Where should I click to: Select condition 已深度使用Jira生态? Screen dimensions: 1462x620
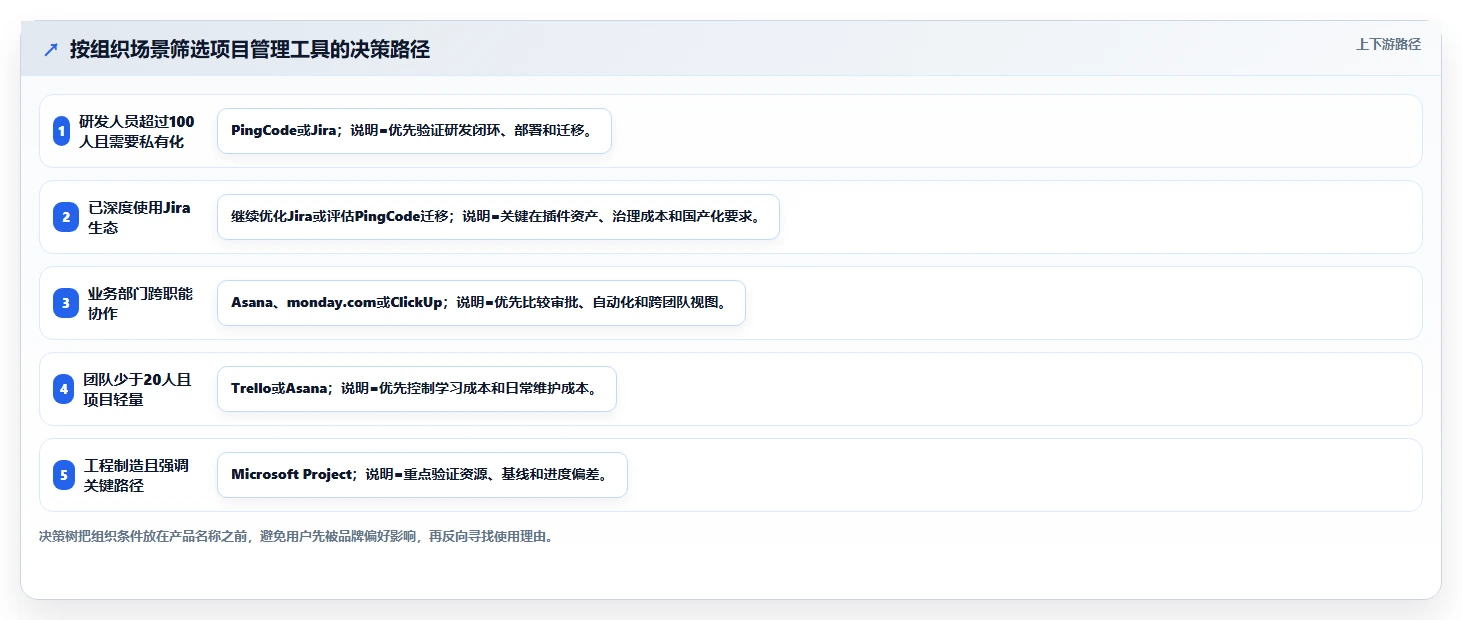(139, 217)
